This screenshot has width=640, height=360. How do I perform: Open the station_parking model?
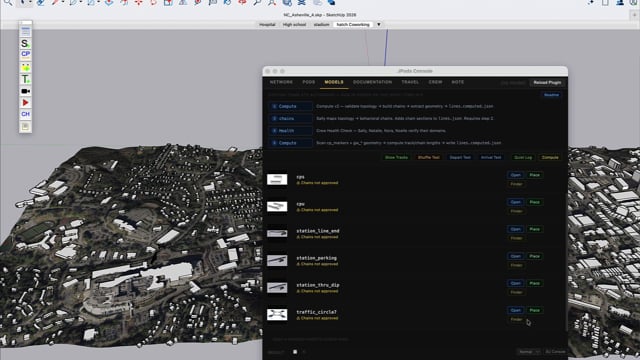click(x=516, y=256)
